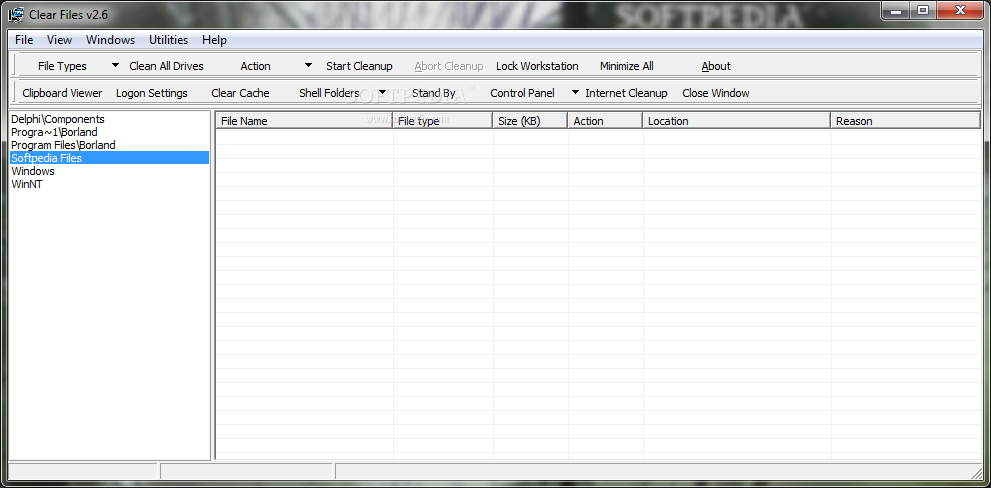Select Windows in the folder list
The image size is (991, 488).
[109, 171]
